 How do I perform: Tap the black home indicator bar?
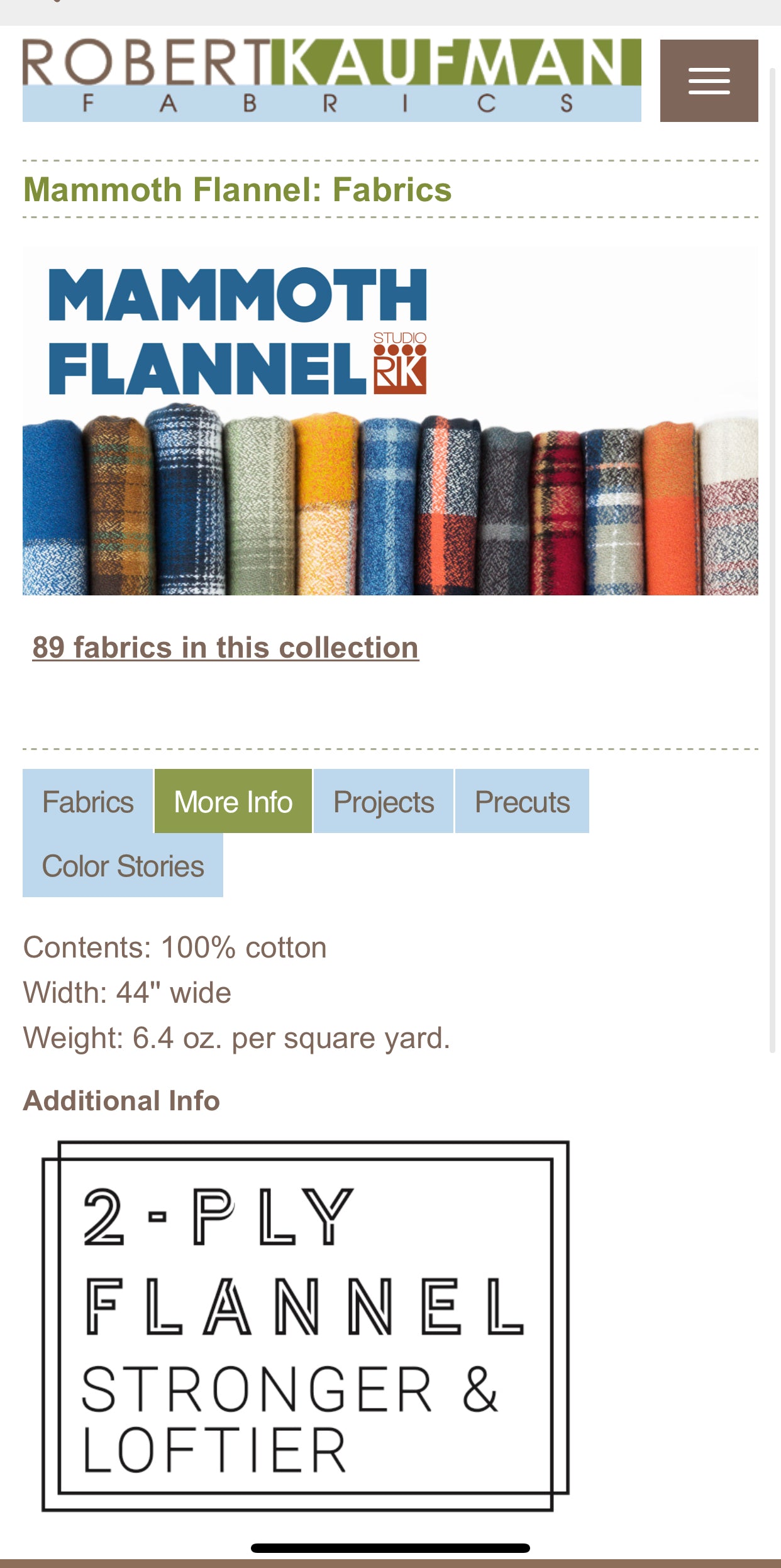click(x=390, y=1548)
